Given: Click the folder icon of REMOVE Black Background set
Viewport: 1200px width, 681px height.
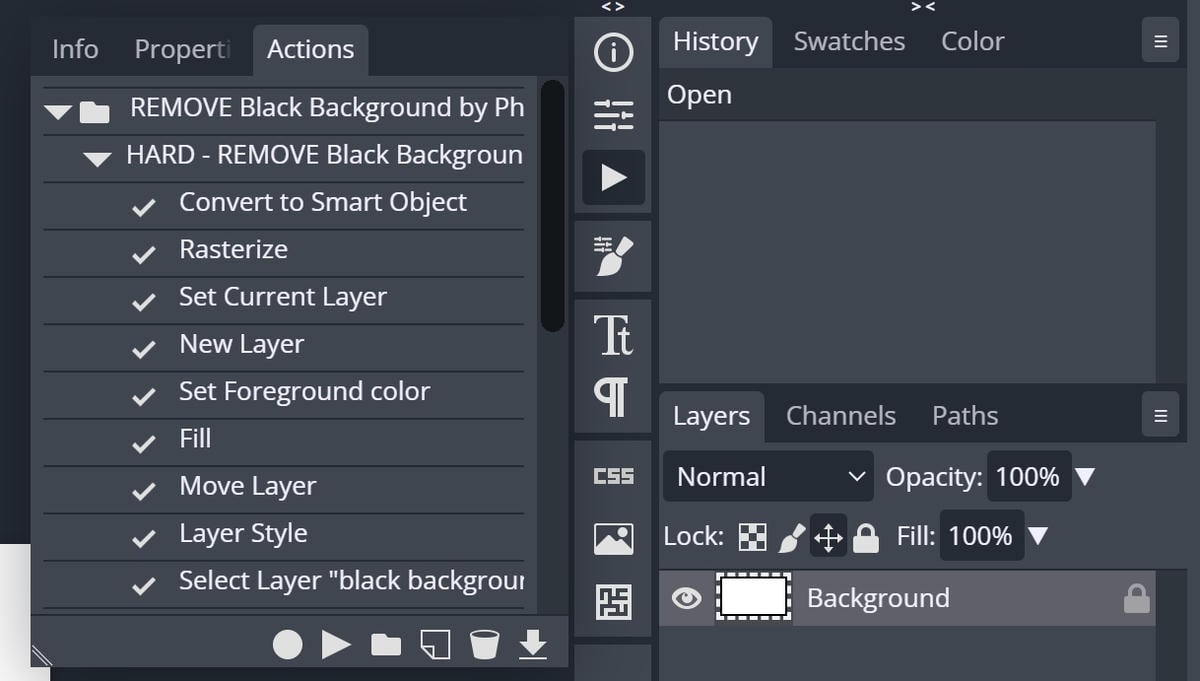Looking at the screenshot, I should (94, 112).
